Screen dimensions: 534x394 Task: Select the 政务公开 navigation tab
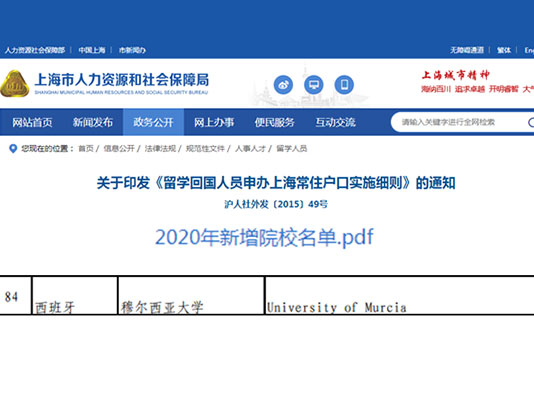point(153,122)
